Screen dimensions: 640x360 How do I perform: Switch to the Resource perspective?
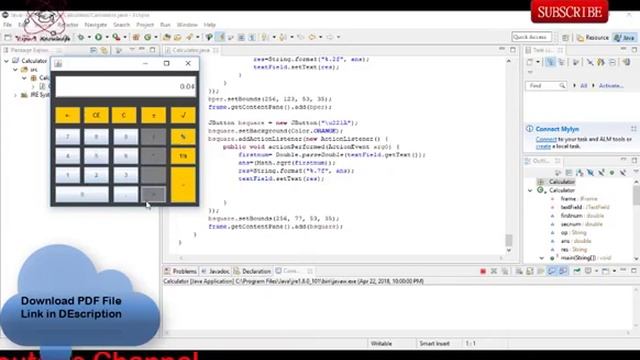click(x=593, y=38)
